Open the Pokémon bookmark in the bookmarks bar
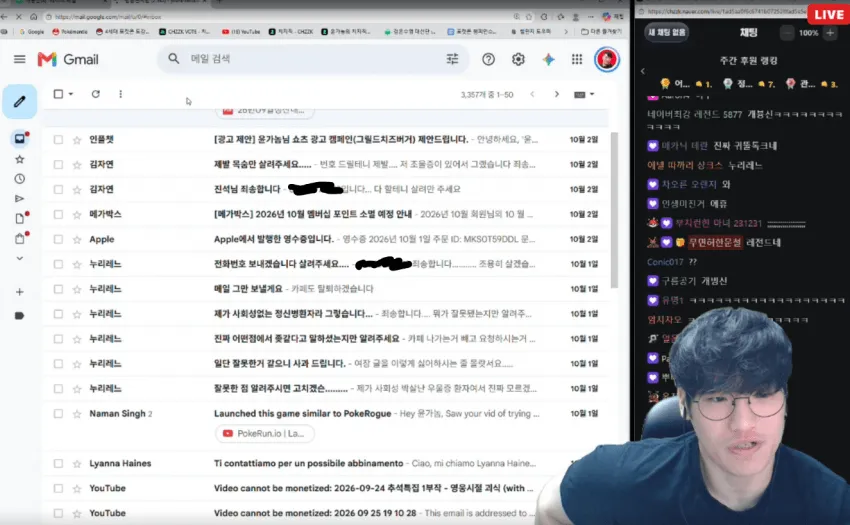This screenshot has width=850, height=525. pyautogui.click(x=69, y=31)
